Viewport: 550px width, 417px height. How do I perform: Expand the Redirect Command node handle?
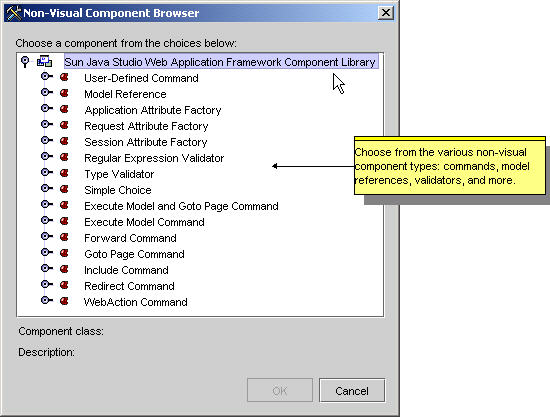coord(47,284)
